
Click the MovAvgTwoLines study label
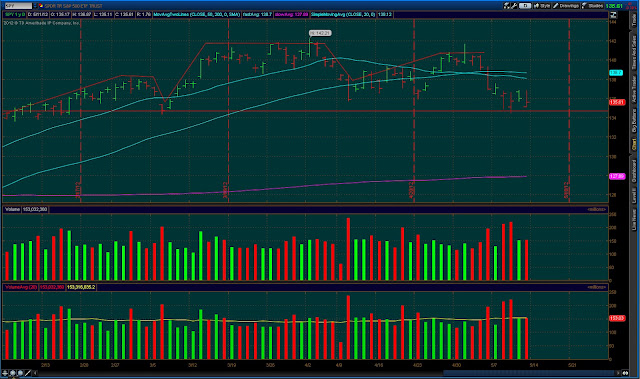[197, 14]
